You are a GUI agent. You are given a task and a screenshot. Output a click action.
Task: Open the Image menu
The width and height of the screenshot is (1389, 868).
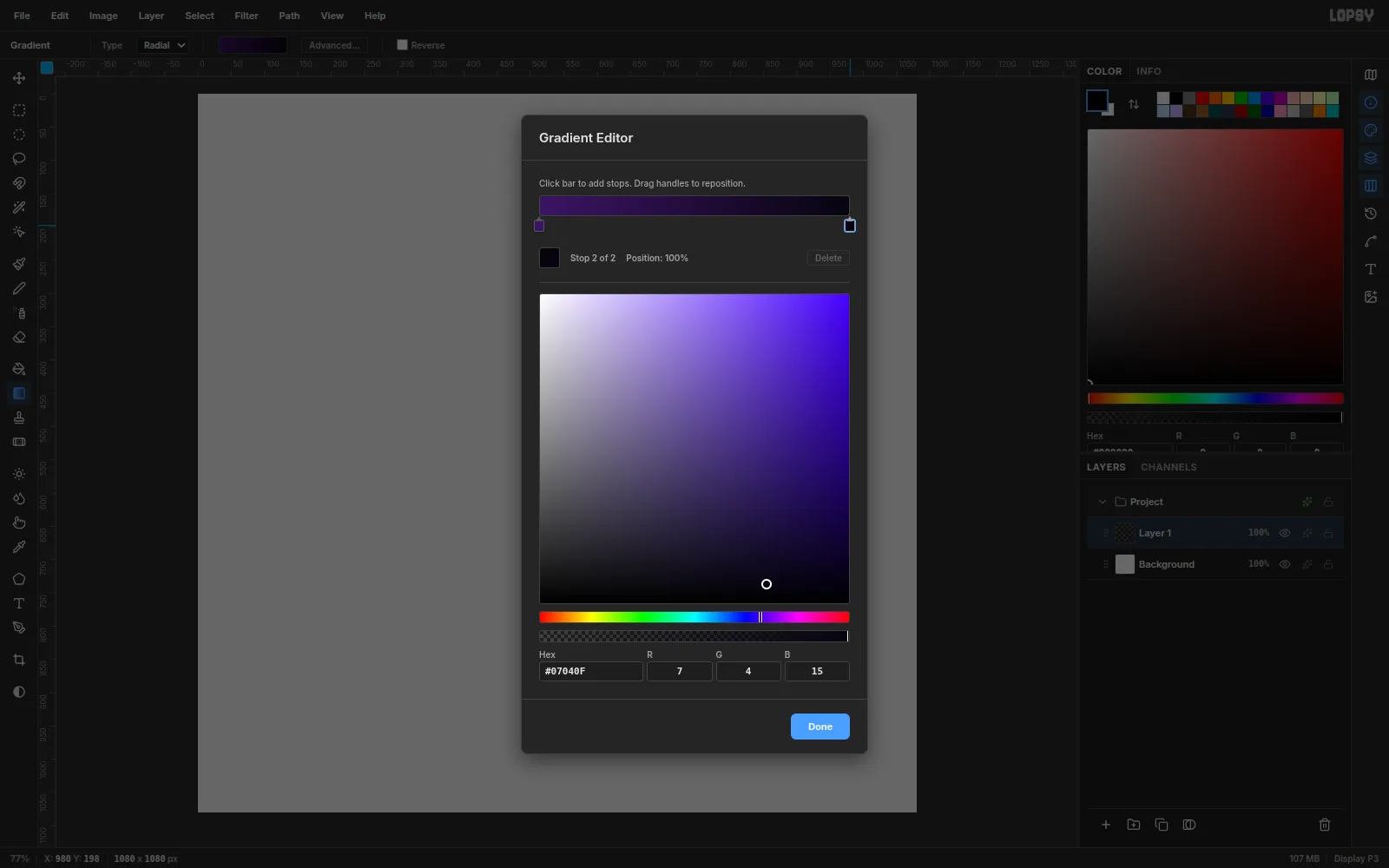(x=103, y=16)
